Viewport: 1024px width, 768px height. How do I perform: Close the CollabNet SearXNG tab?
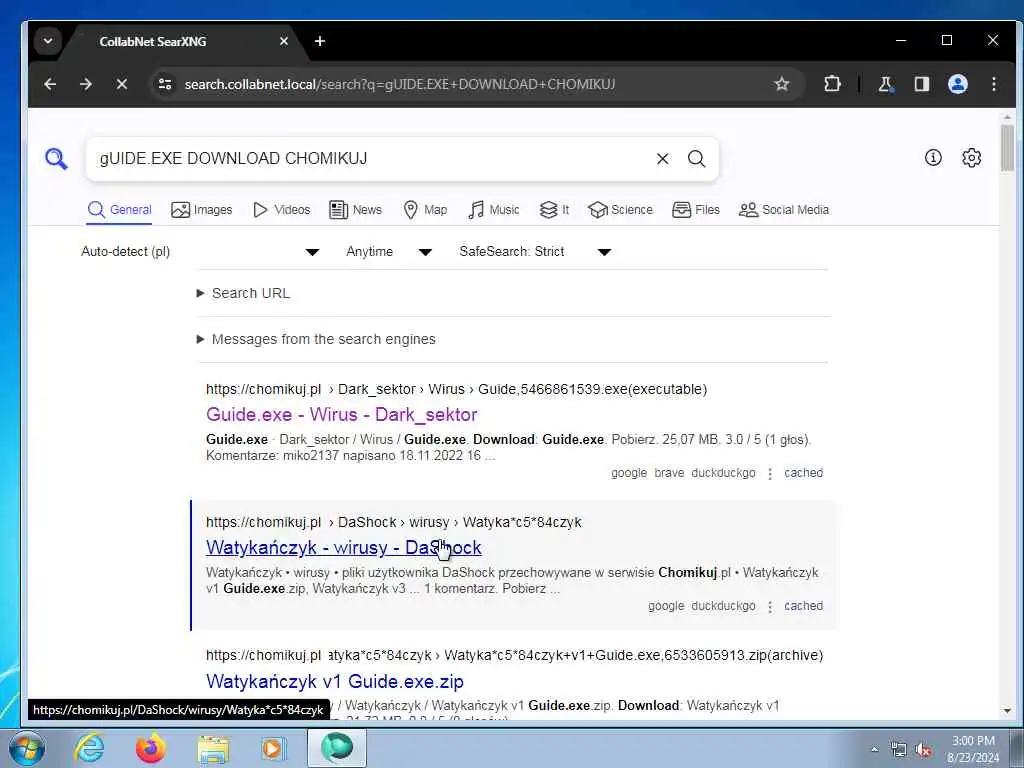coord(283,41)
